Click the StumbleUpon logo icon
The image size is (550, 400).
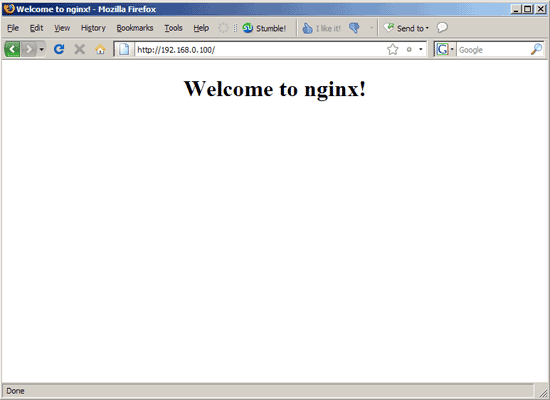pyautogui.click(x=248, y=28)
